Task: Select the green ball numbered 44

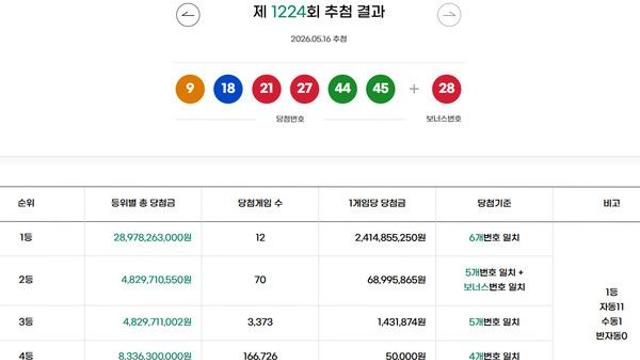Action: [342, 89]
